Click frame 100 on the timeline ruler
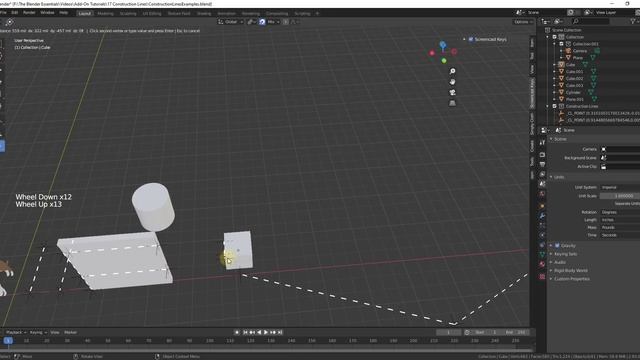This screenshot has height=360, width=640. (x=209, y=340)
